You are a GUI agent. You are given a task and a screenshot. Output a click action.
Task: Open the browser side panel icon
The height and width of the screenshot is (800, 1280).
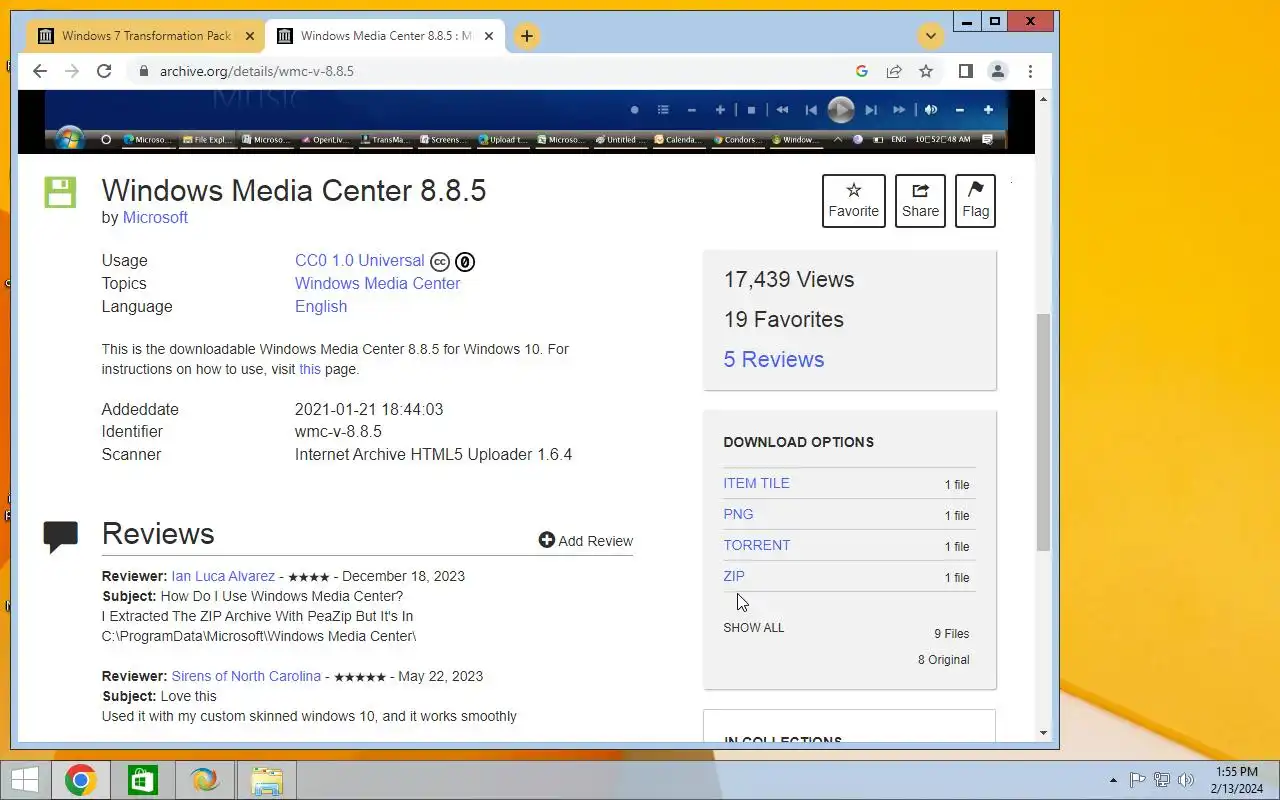(x=966, y=71)
